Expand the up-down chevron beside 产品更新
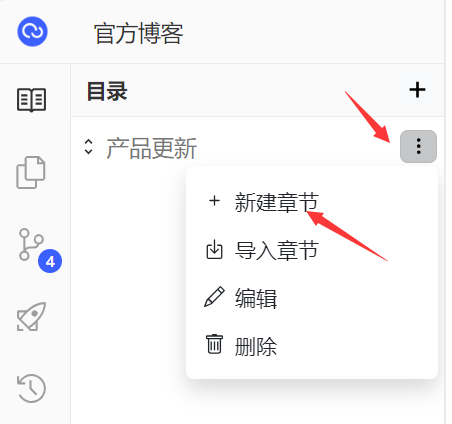Viewport: 452px width, 424px height. (88, 147)
